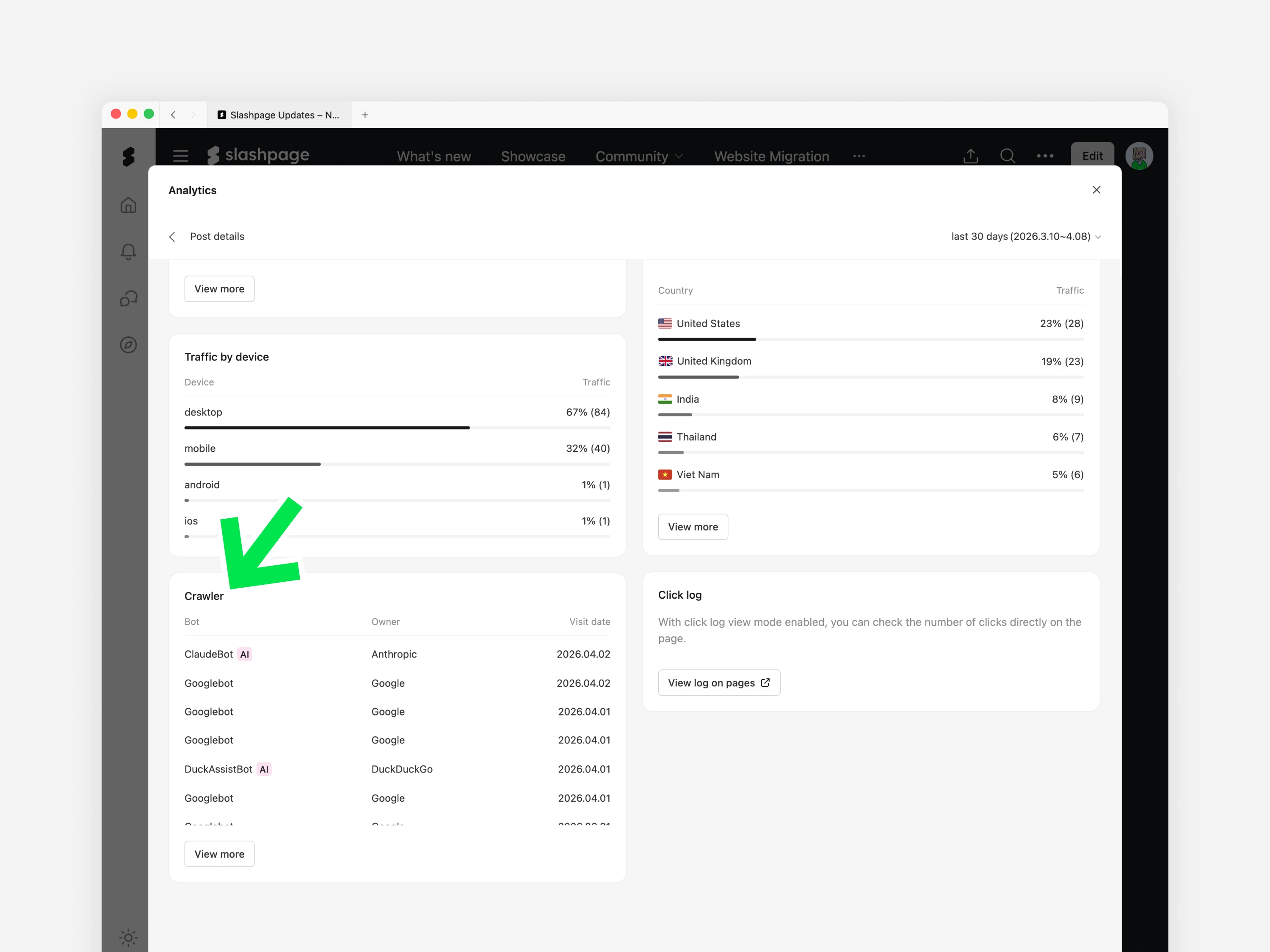Click the share upload icon
Viewport: 1270px width, 952px height.
[970, 156]
